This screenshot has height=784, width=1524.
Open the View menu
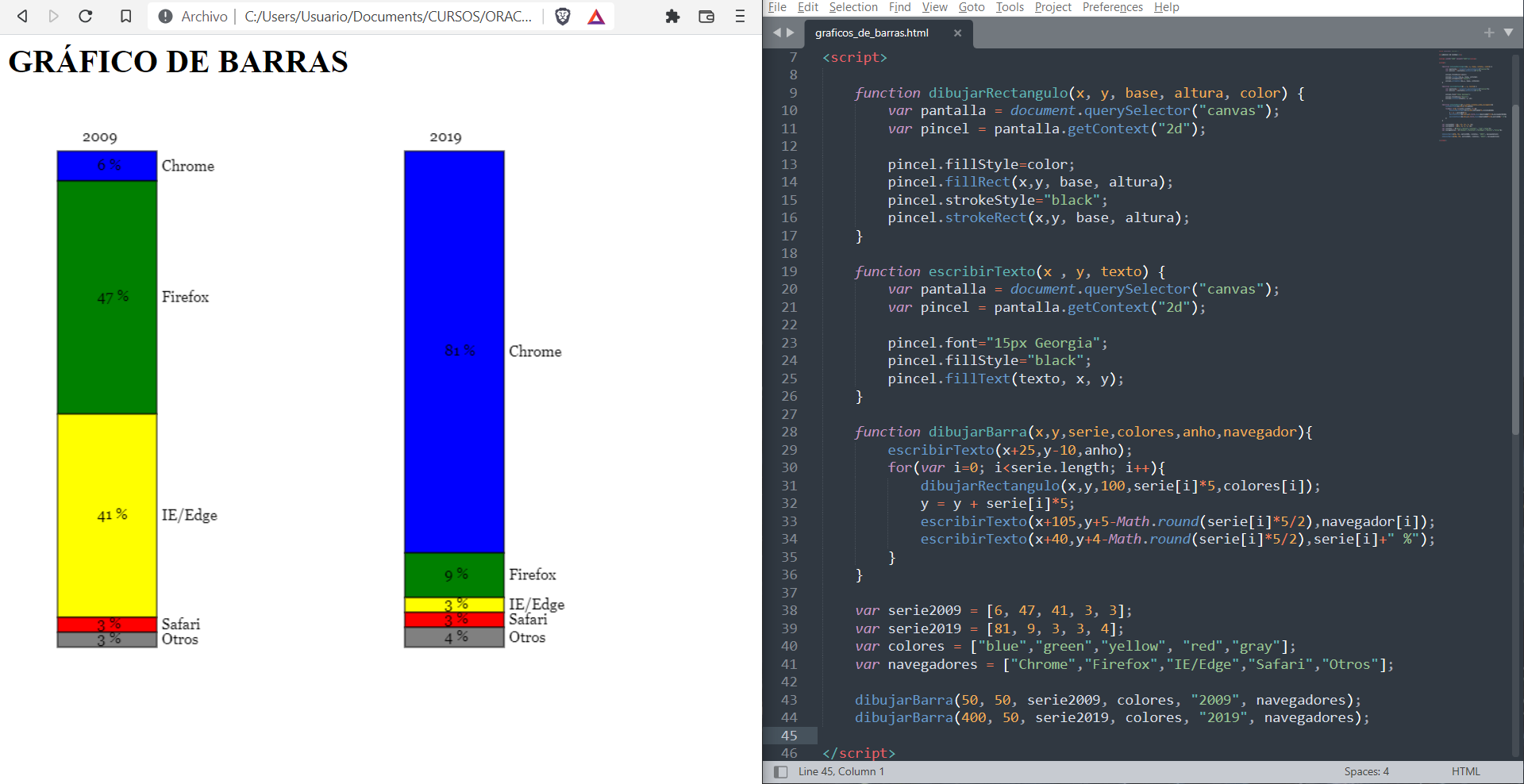(934, 7)
